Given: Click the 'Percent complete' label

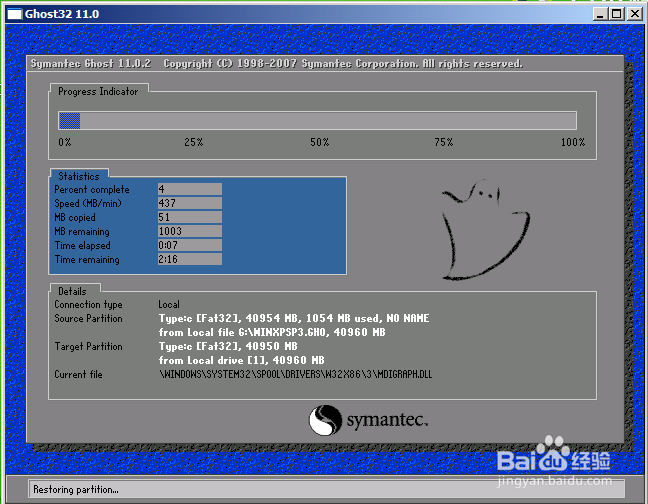Looking at the screenshot, I should pyautogui.click(x=92, y=190).
